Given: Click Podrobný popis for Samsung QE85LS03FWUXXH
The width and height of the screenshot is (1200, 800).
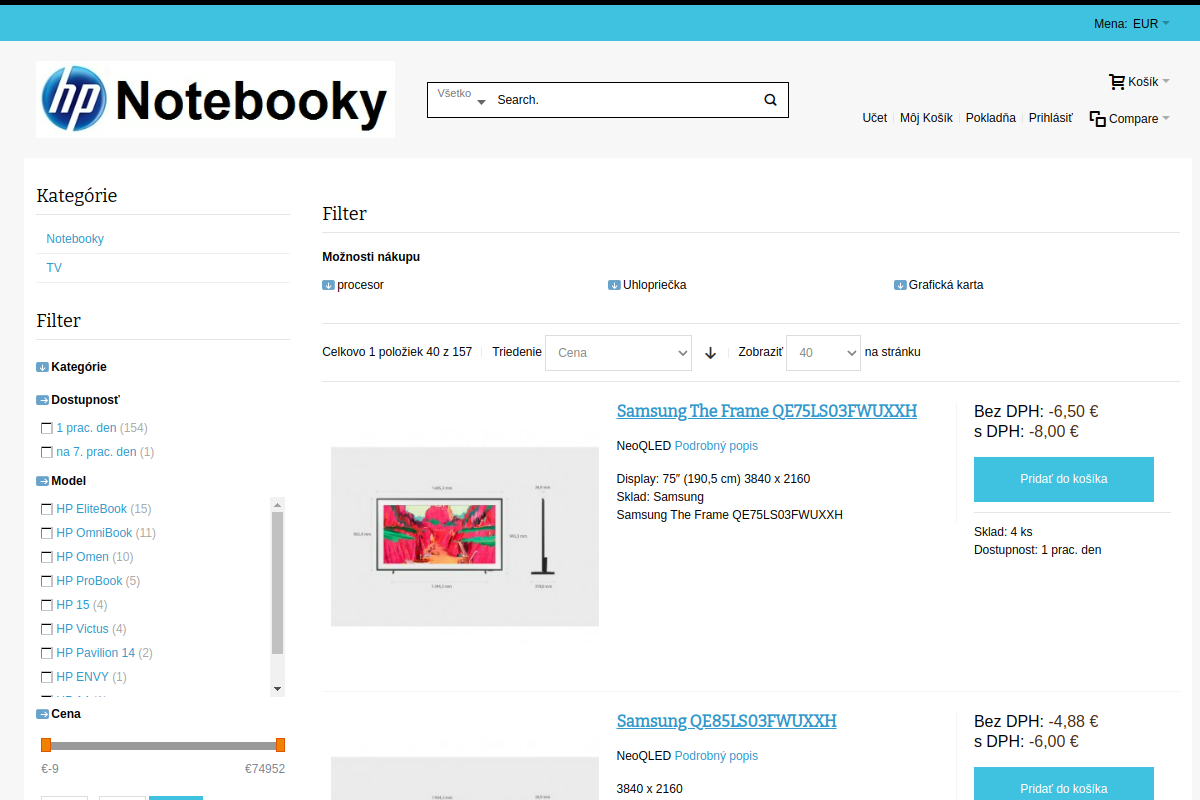Looking at the screenshot, I should point(716,756).
